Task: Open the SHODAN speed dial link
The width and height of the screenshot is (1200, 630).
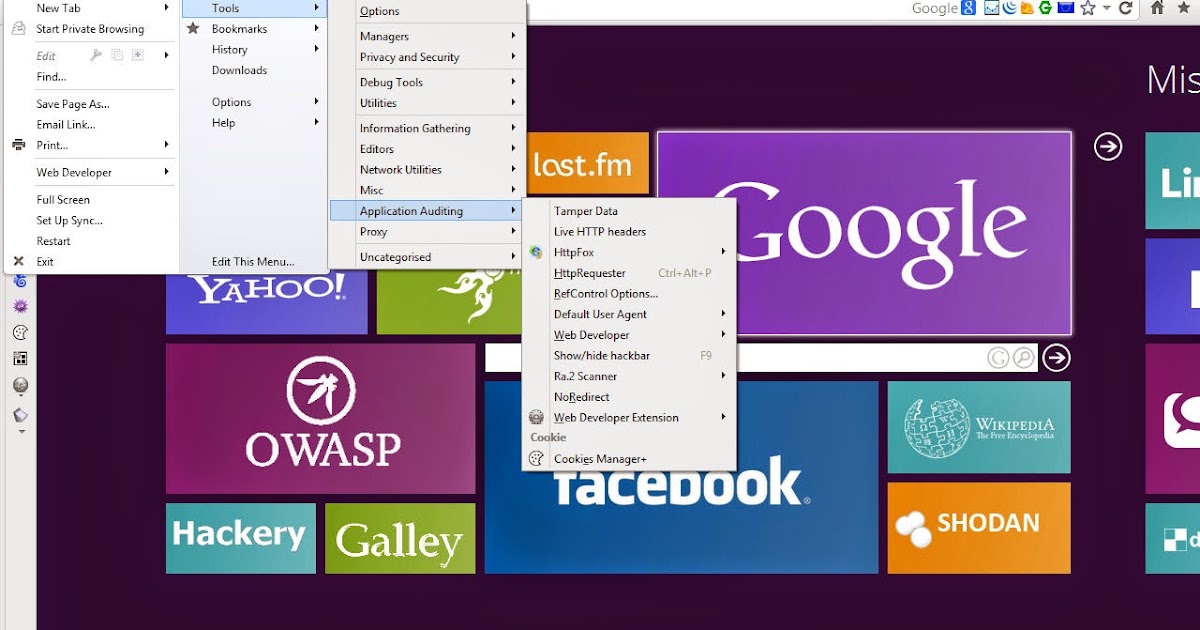Action: (978, 527)
